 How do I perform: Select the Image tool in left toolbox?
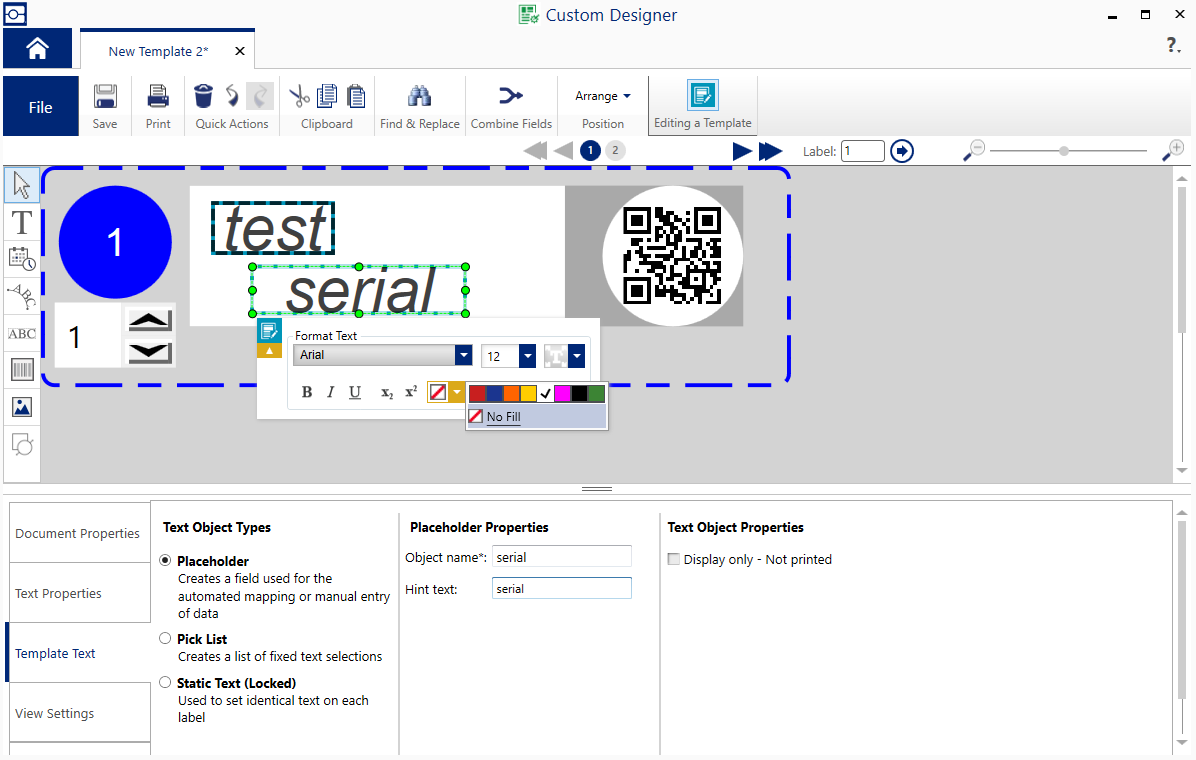click(x=22, y=407)
